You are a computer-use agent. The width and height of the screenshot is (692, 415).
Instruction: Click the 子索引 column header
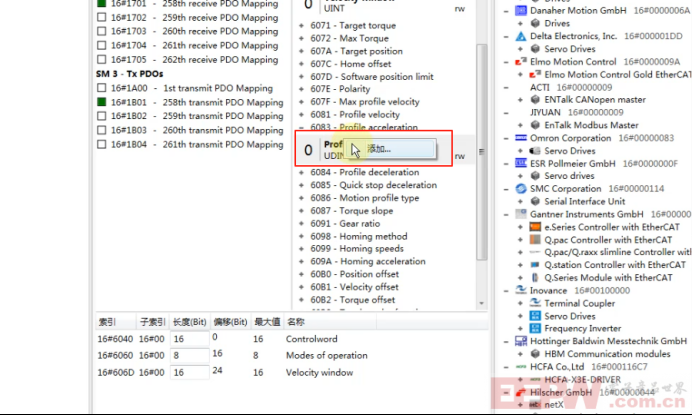point(153,322)
